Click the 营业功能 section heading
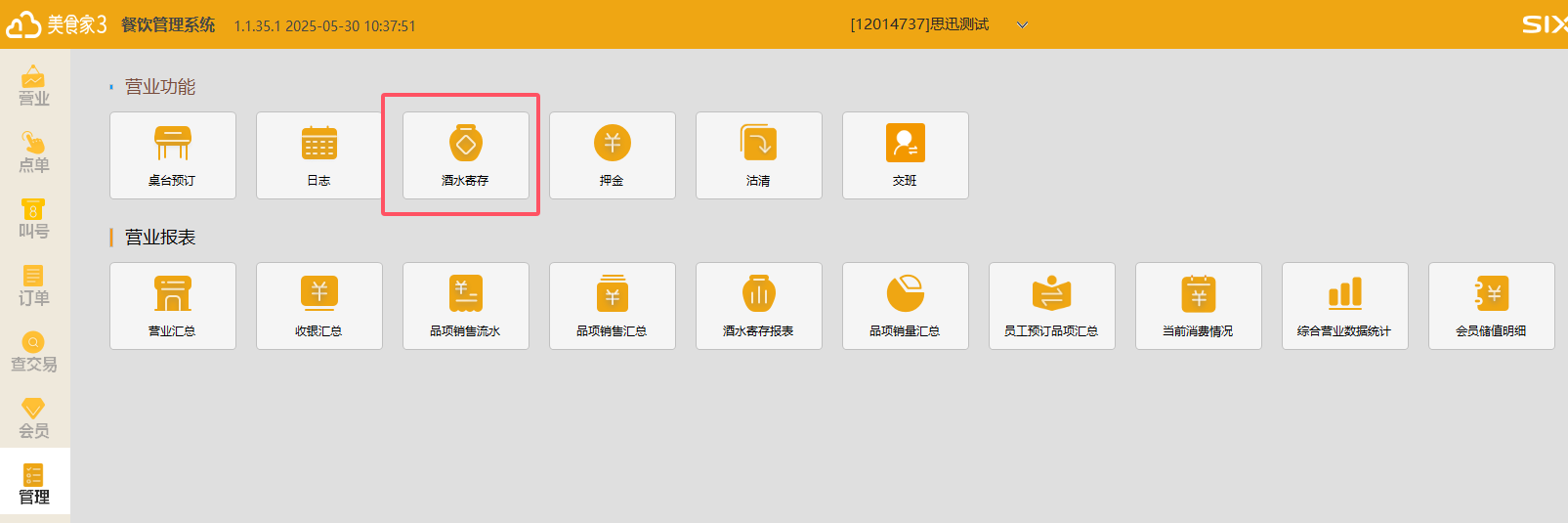The image size is (1568, 523). coord(160,87)
